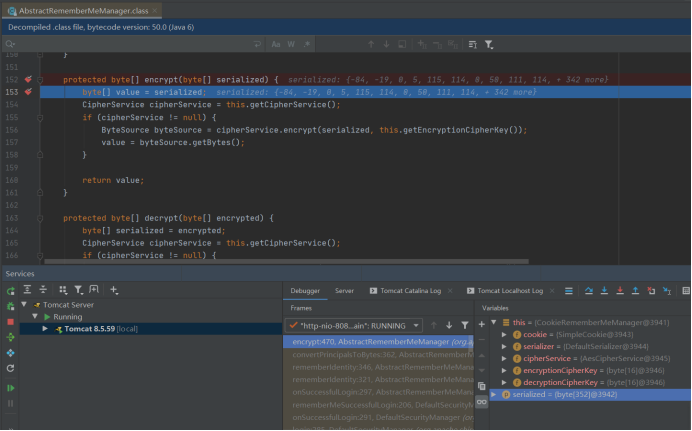Click the Step Over debugger icon
The width and height of the screenshot is (692, 431).
tap(589, 291)
